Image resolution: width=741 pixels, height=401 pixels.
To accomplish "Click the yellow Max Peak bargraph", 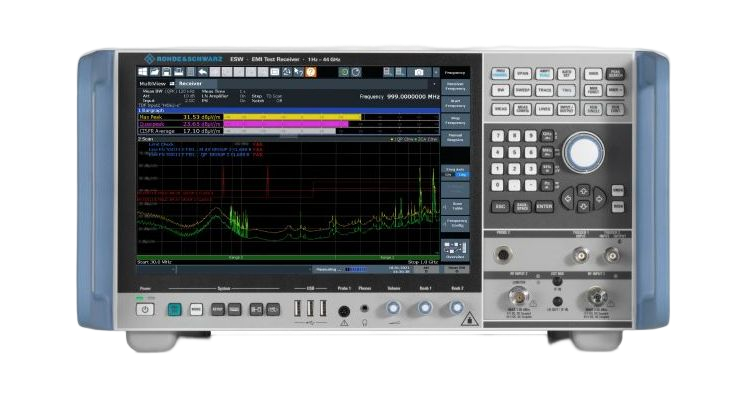I will coord(290,117).
